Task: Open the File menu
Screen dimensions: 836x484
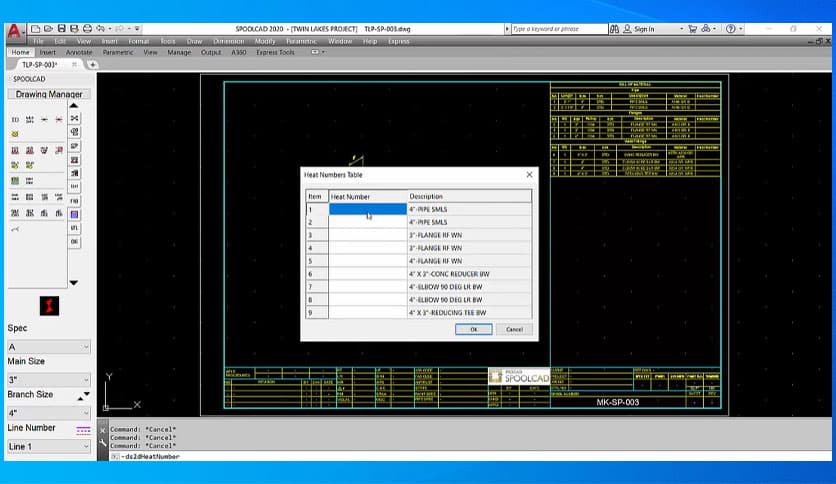Action: coord(38,41)
